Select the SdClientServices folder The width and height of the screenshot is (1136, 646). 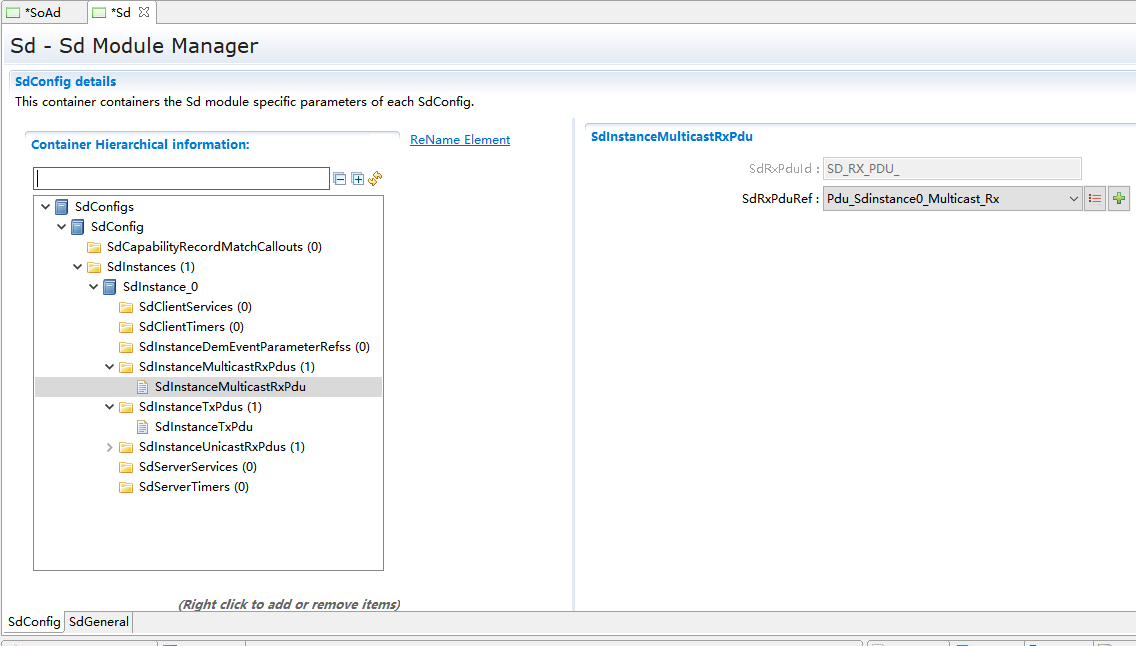point(185,307)
